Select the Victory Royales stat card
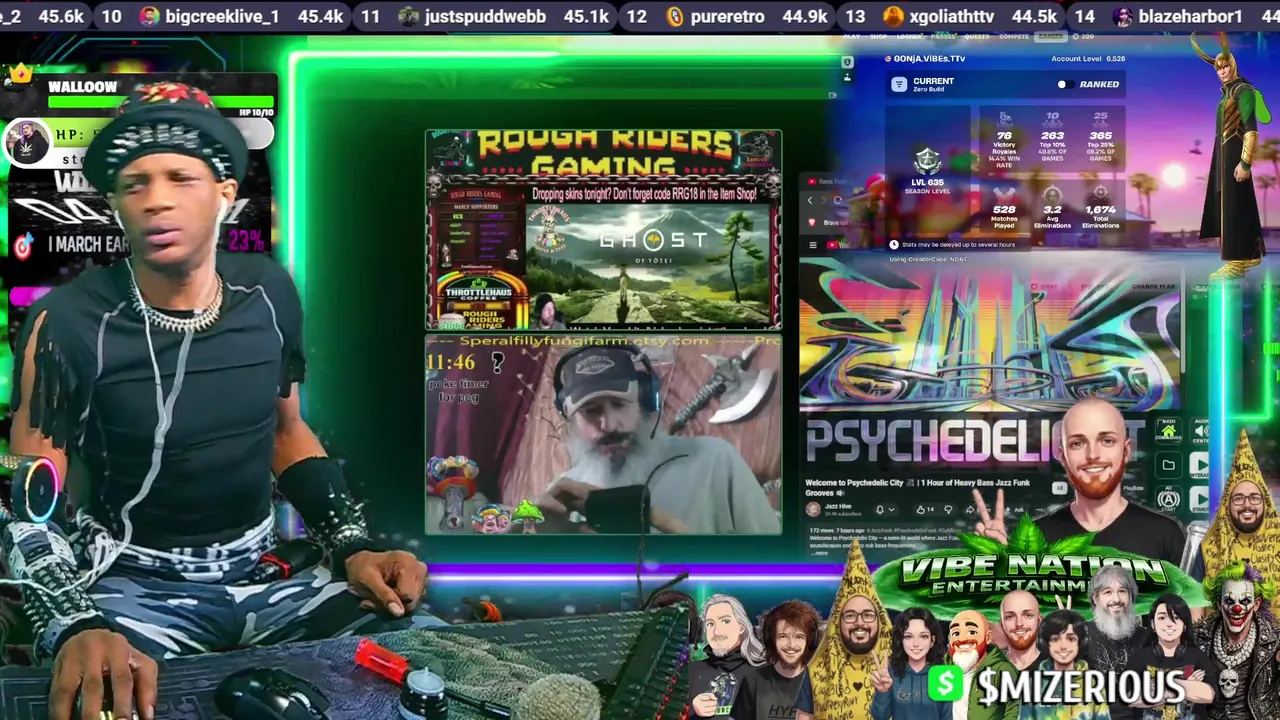The image size is (1280, 720). [1004, 138]
